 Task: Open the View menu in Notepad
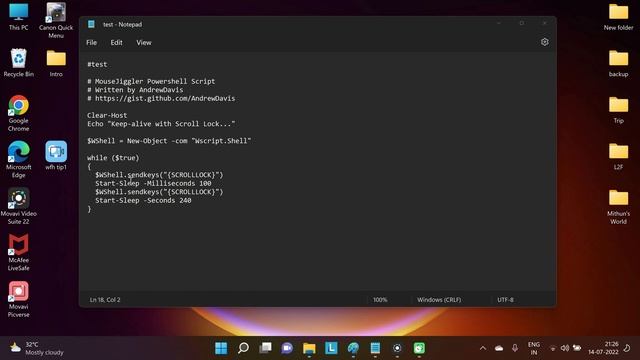click(x=144, y=42)
